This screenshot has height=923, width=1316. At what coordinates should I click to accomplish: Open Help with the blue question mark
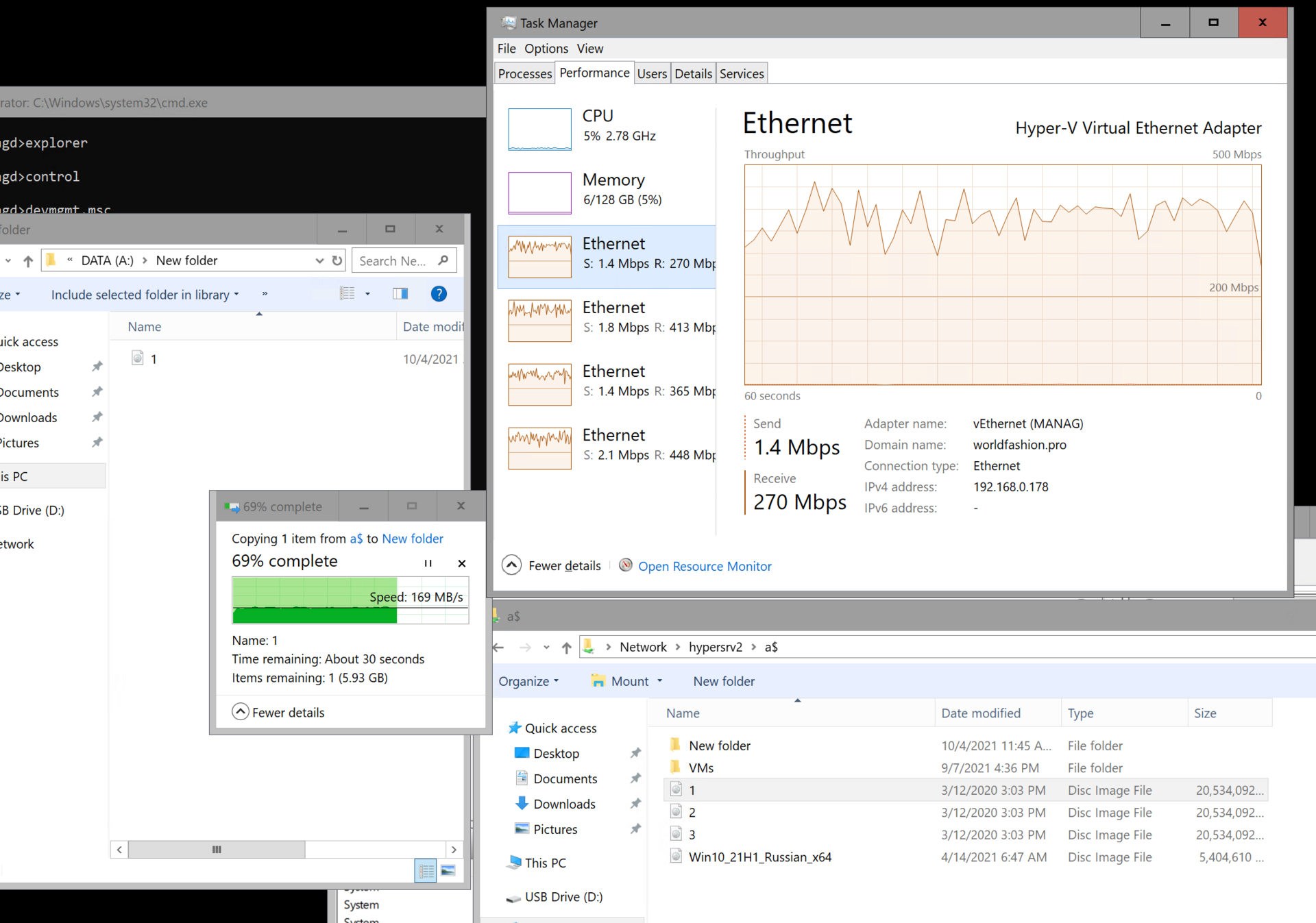tap(439, 294)
